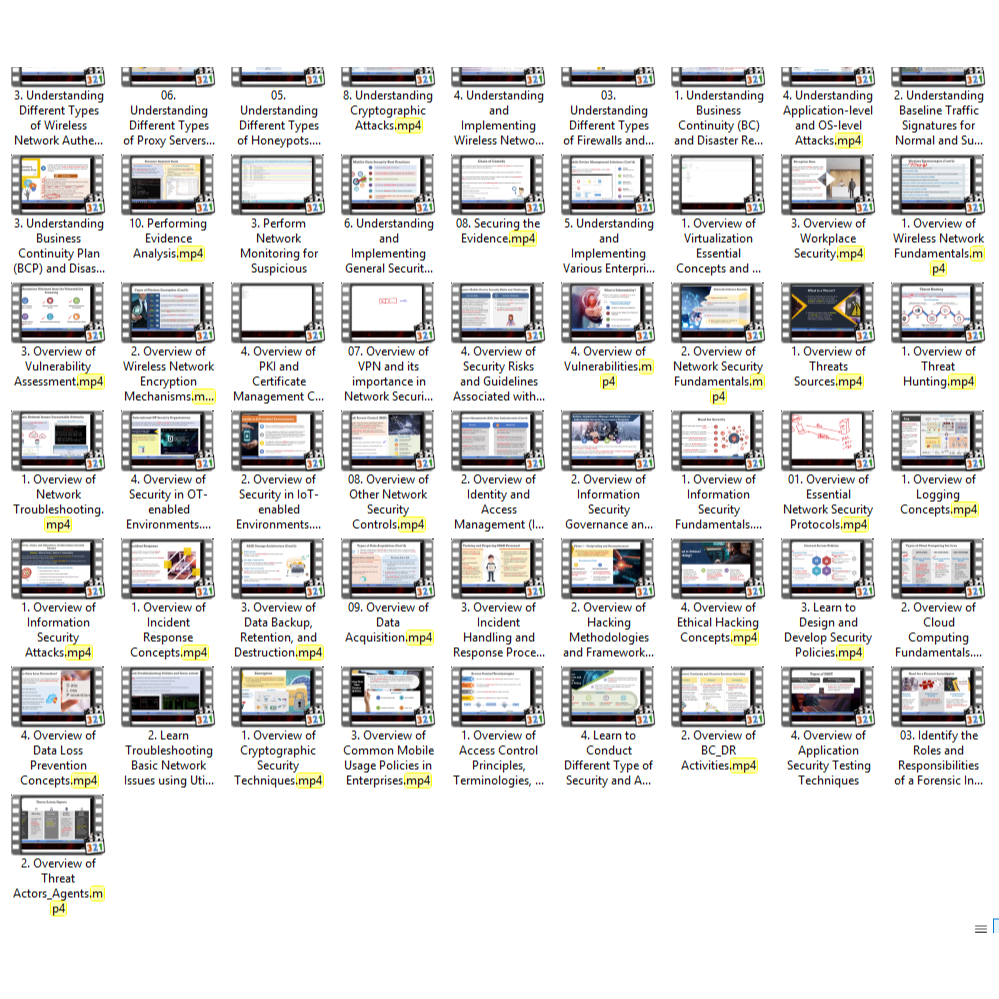Open thumbnail of '01. Overview of Essential Network Security Protocols.mp4'
This screenshot has height=999, width=999.
(828, 441)
